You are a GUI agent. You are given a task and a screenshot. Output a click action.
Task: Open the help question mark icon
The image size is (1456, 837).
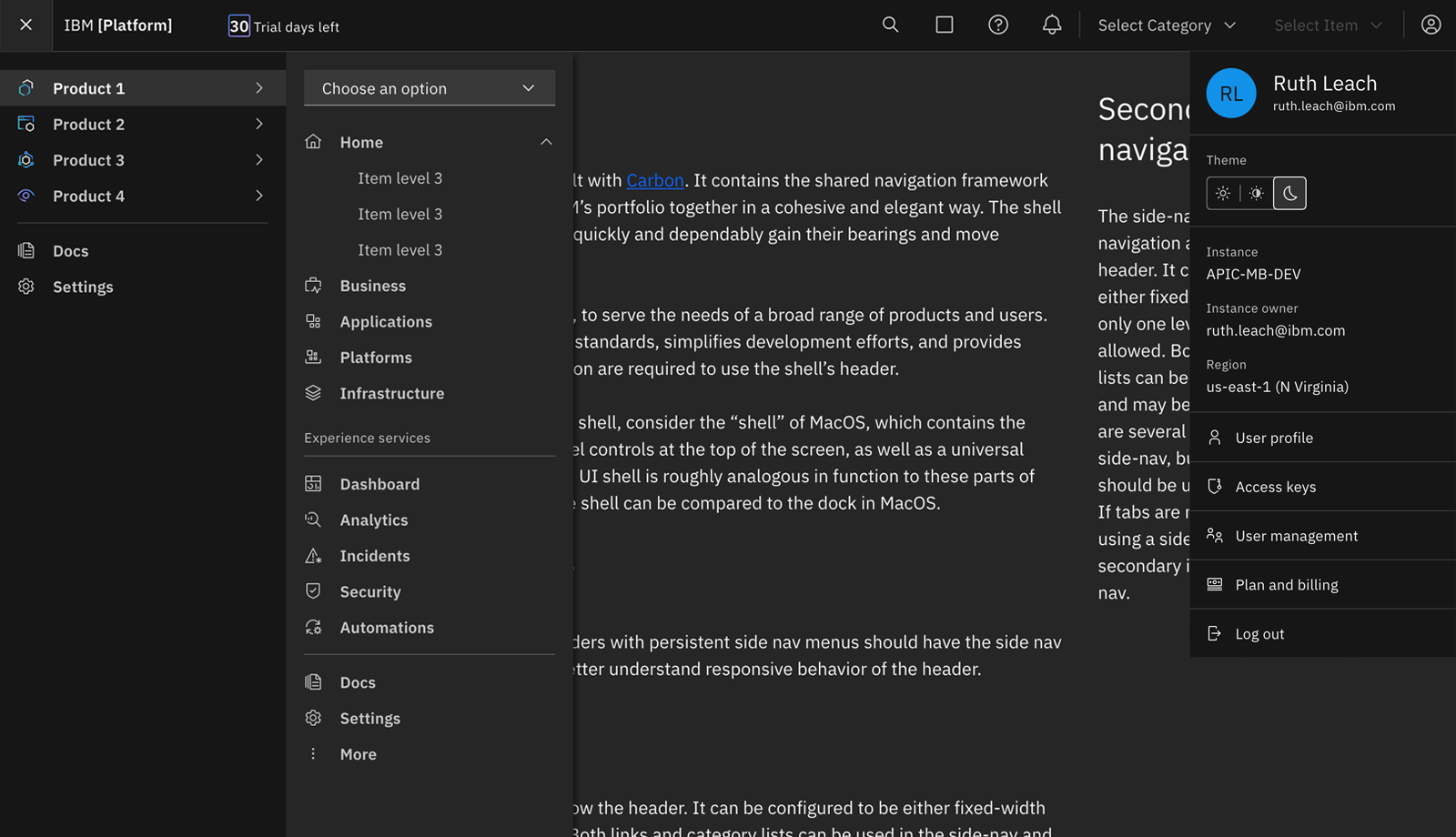pos(998,25)
